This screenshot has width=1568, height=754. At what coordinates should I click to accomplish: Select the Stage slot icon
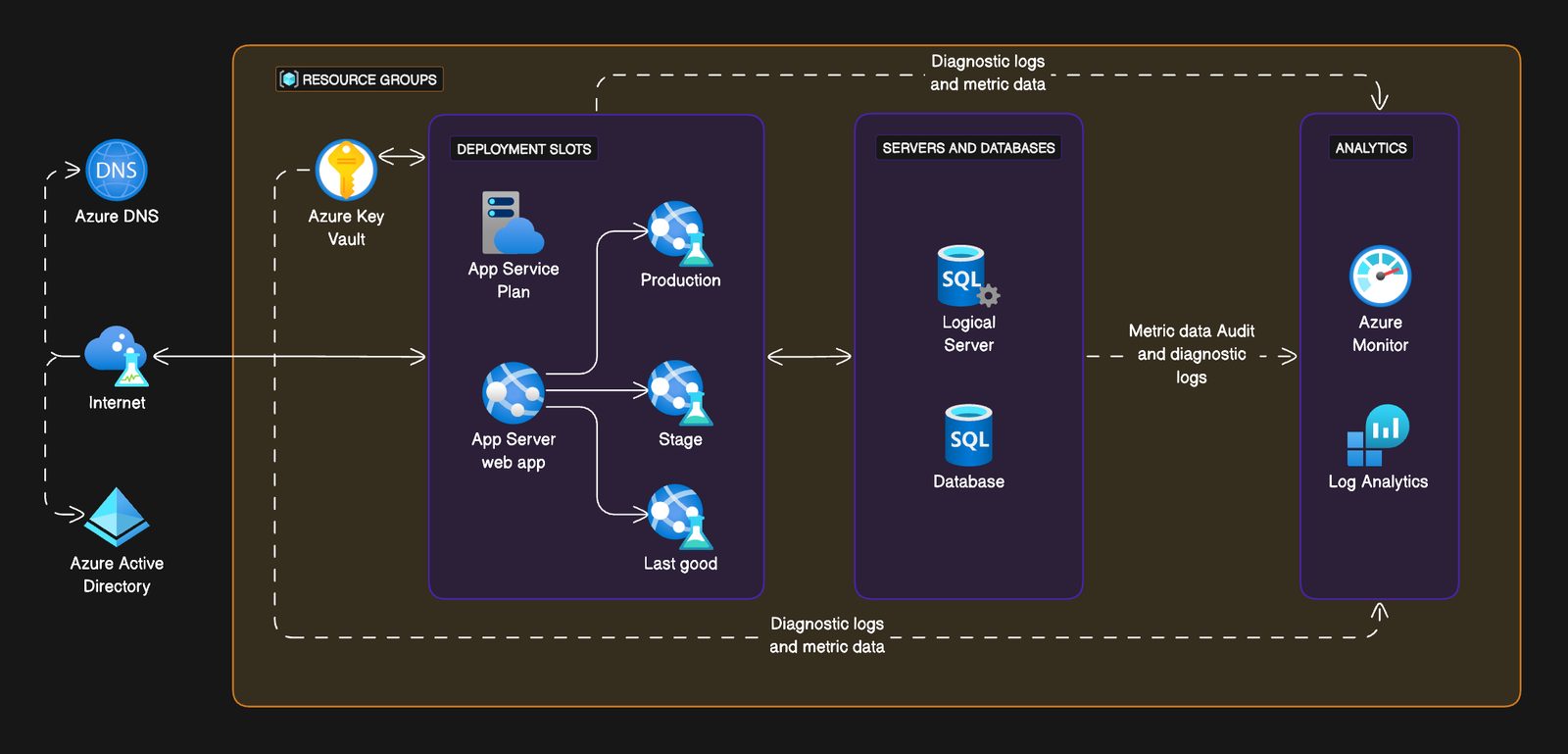(x=680, y=392)
